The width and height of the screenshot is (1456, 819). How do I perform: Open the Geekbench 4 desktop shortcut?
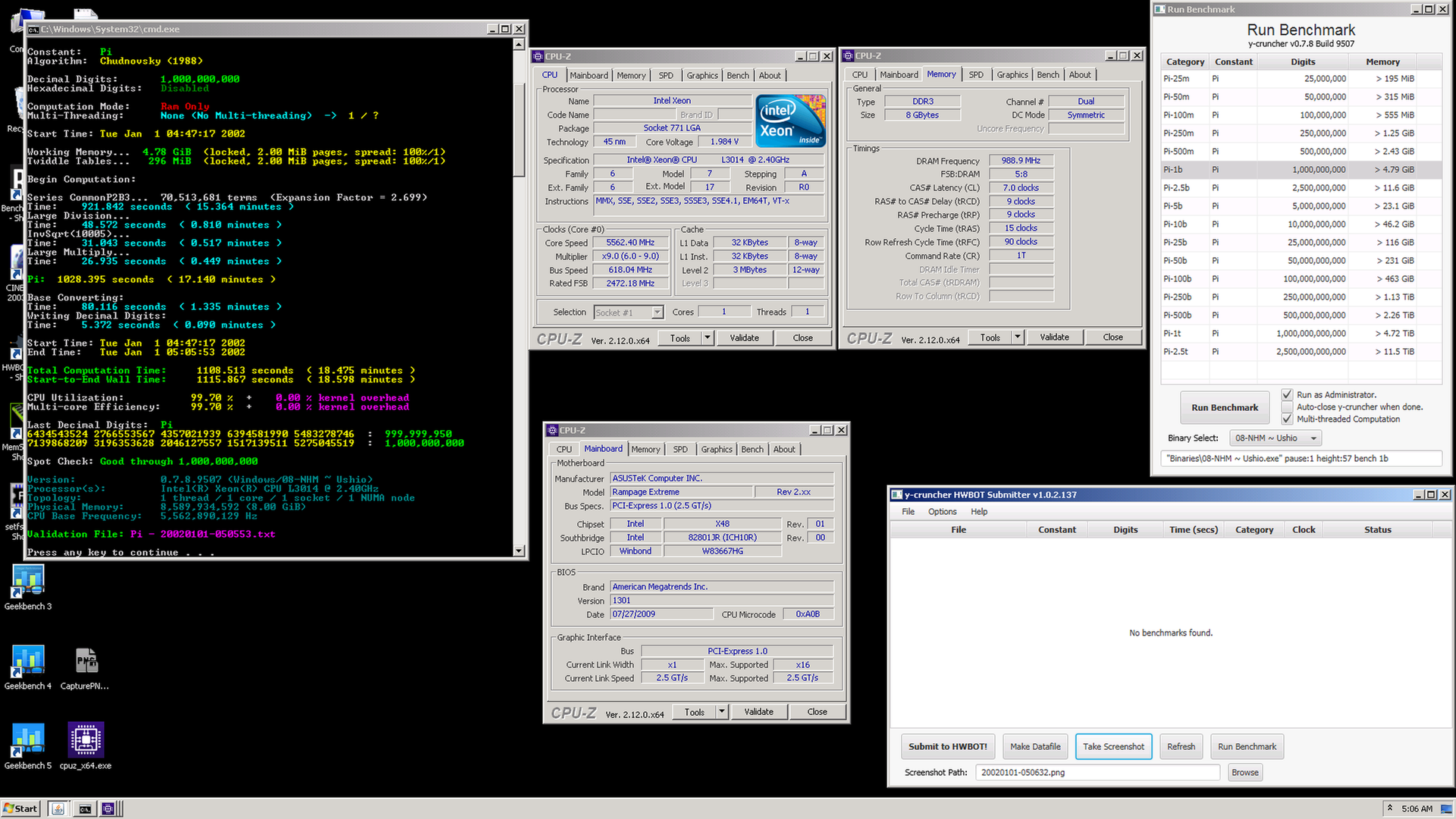tap(28, 667)
